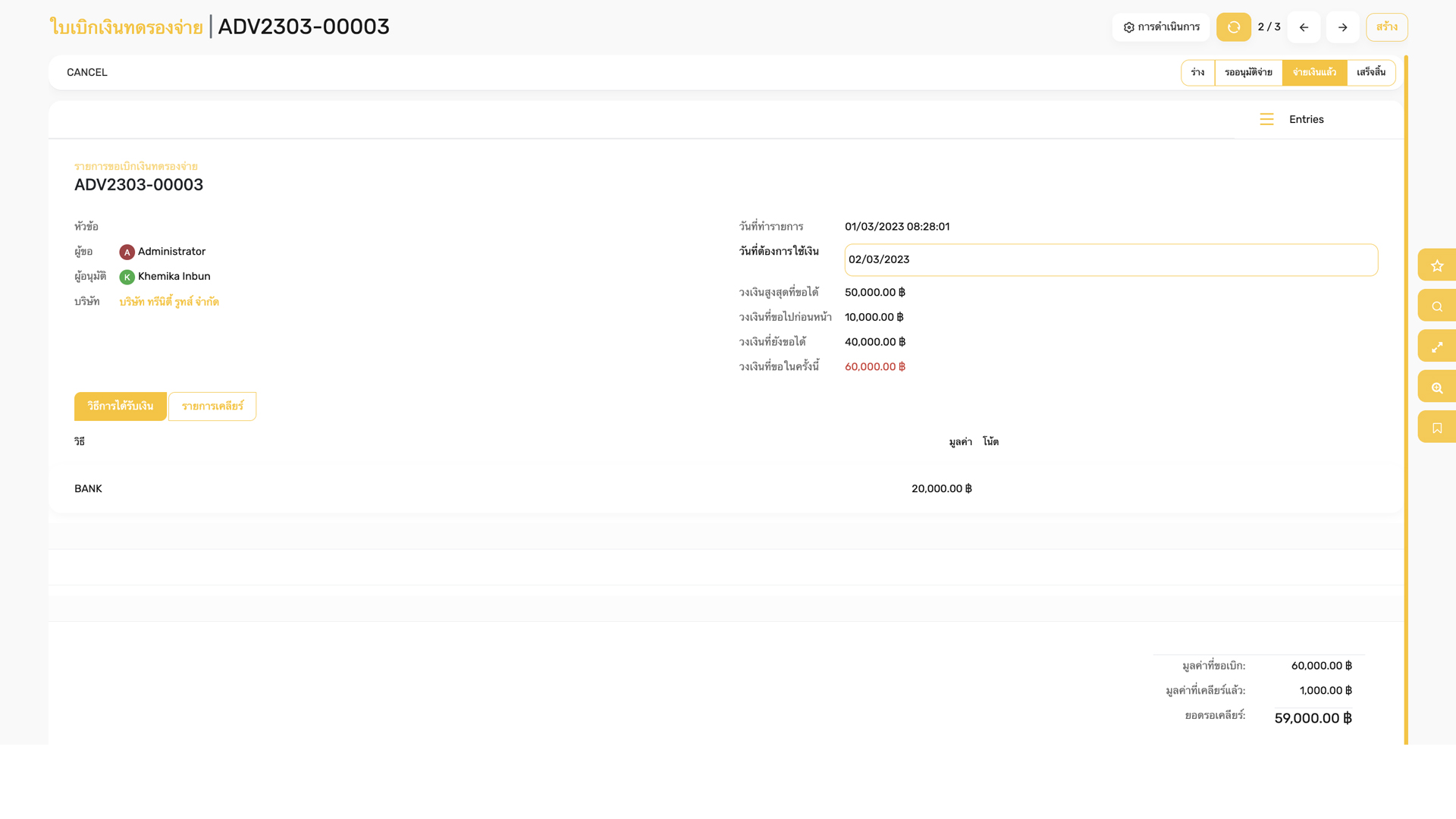Click the date field showing 02/03/2023
Viewport: 1456px width, 819px height.
1110,260
